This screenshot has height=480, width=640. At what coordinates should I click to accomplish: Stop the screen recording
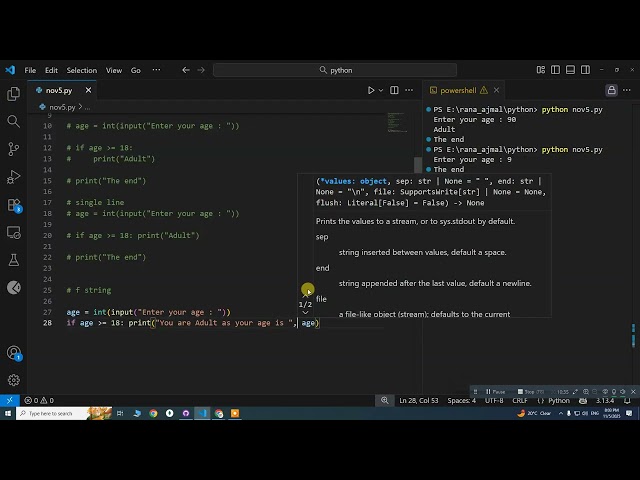(x=529, y=391)
